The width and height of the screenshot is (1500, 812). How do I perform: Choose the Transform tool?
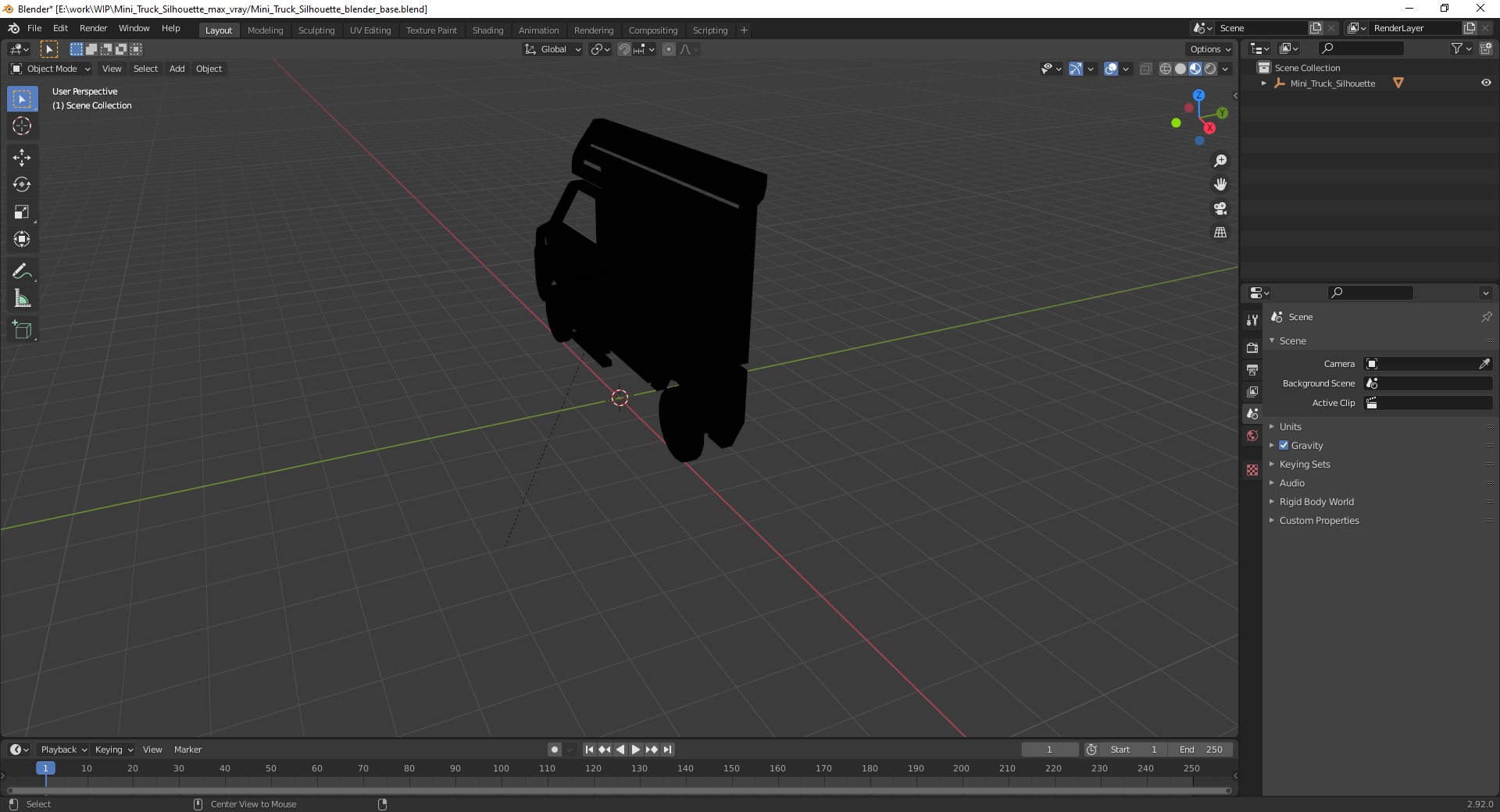click(x=22, y=239)
